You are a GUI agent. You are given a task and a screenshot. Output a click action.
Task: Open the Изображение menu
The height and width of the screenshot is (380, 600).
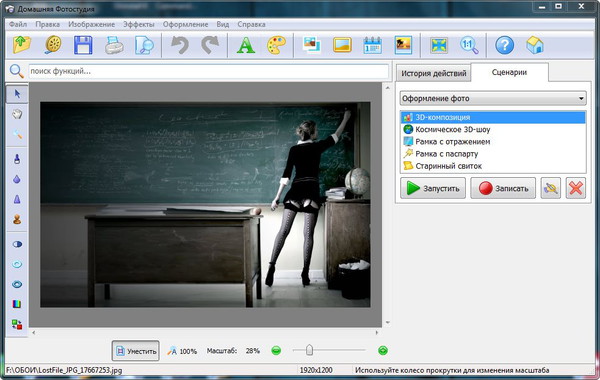[91, 24]
